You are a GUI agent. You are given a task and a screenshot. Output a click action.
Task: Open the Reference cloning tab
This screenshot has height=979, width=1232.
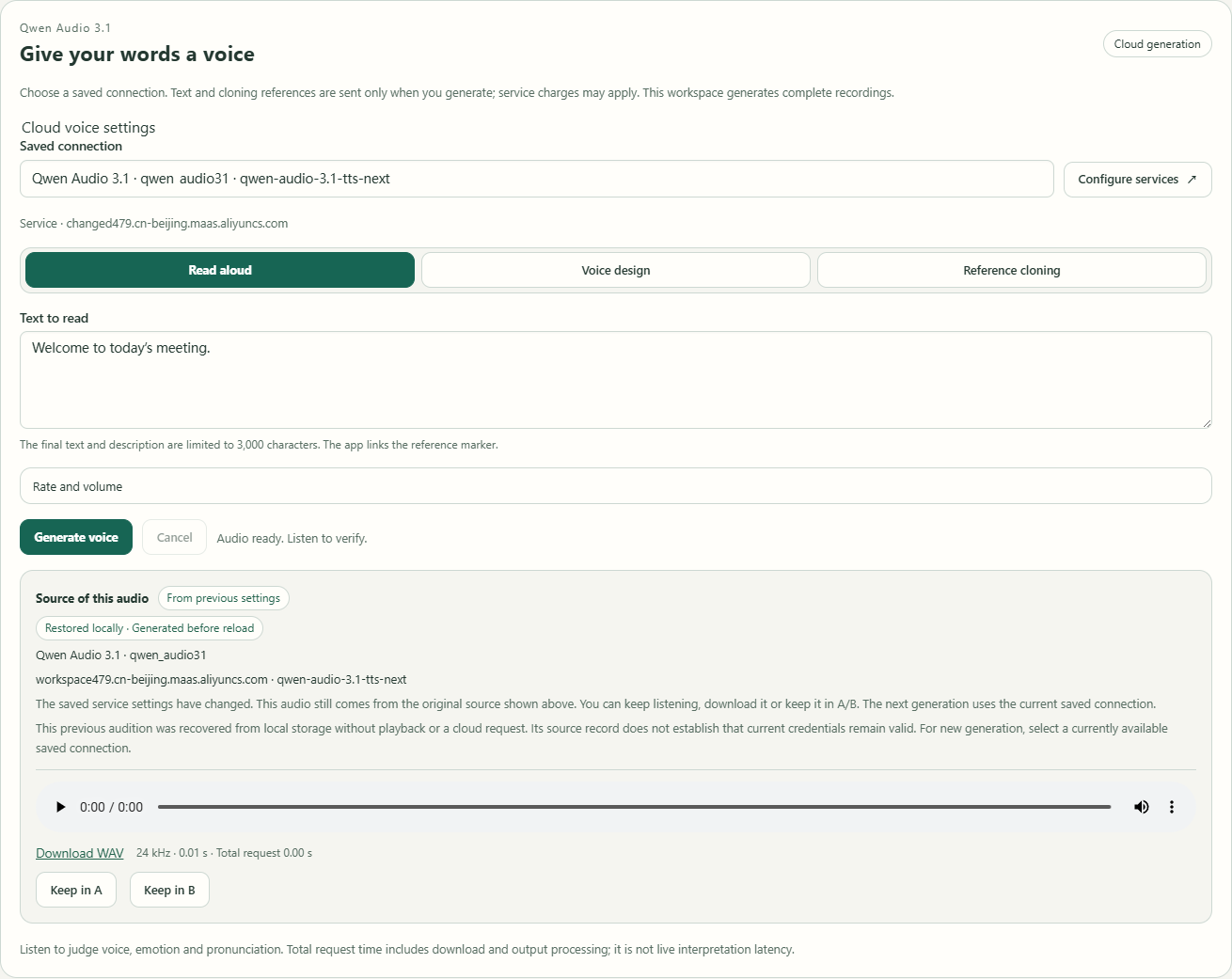(1012, 270)
